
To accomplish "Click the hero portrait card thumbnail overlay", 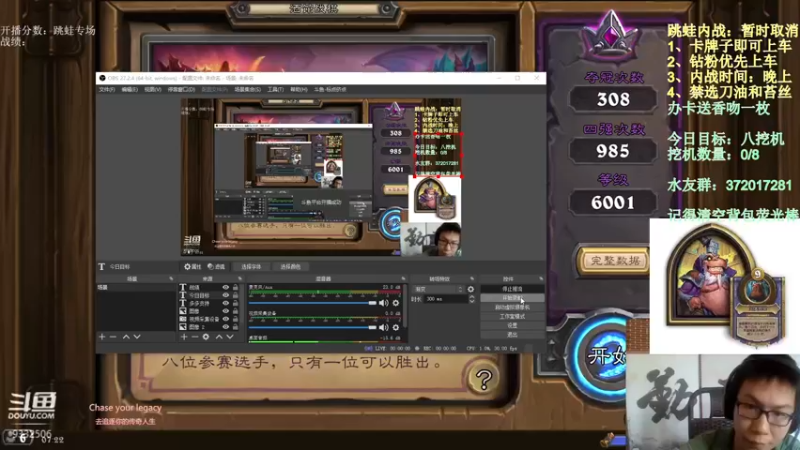I will point(724,286).
